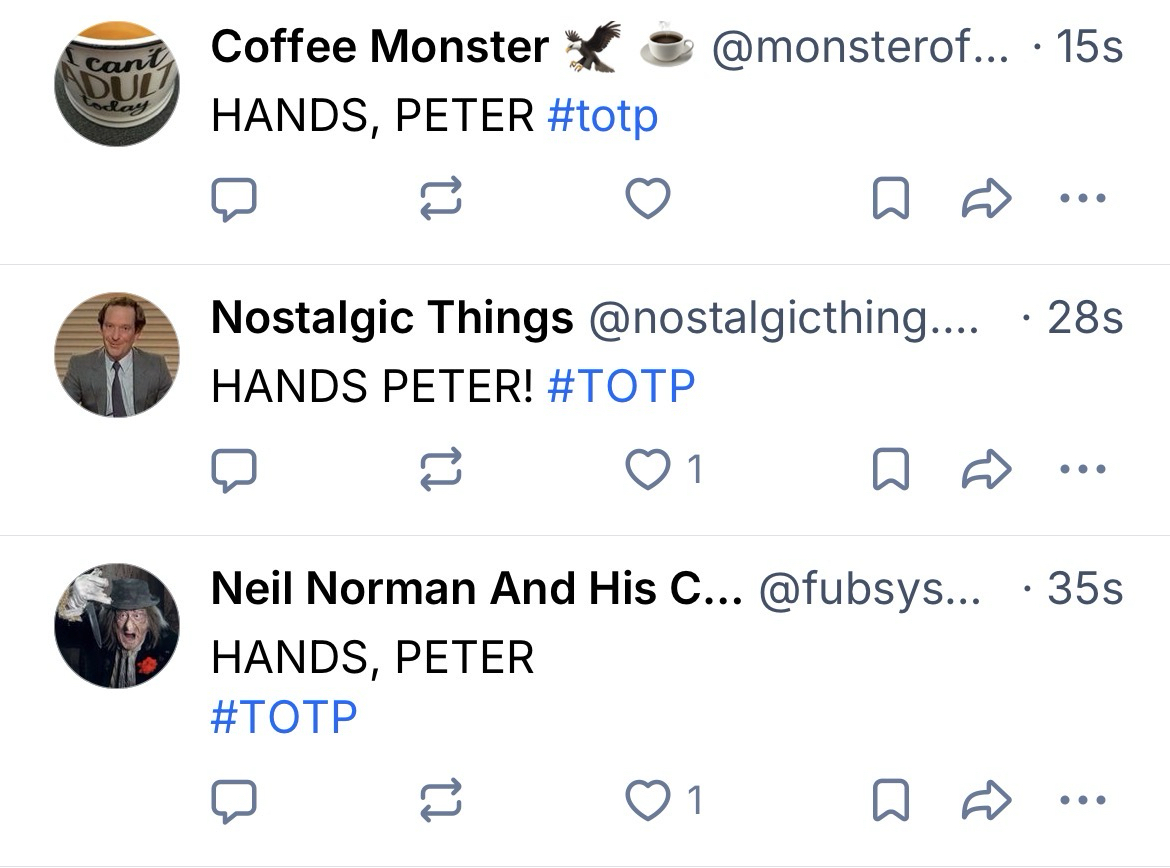Image resolution: width=1170 pixels, height=868 pixels.
Task: Bookmark the Nostalgic Things post
Action: (890, 469)
